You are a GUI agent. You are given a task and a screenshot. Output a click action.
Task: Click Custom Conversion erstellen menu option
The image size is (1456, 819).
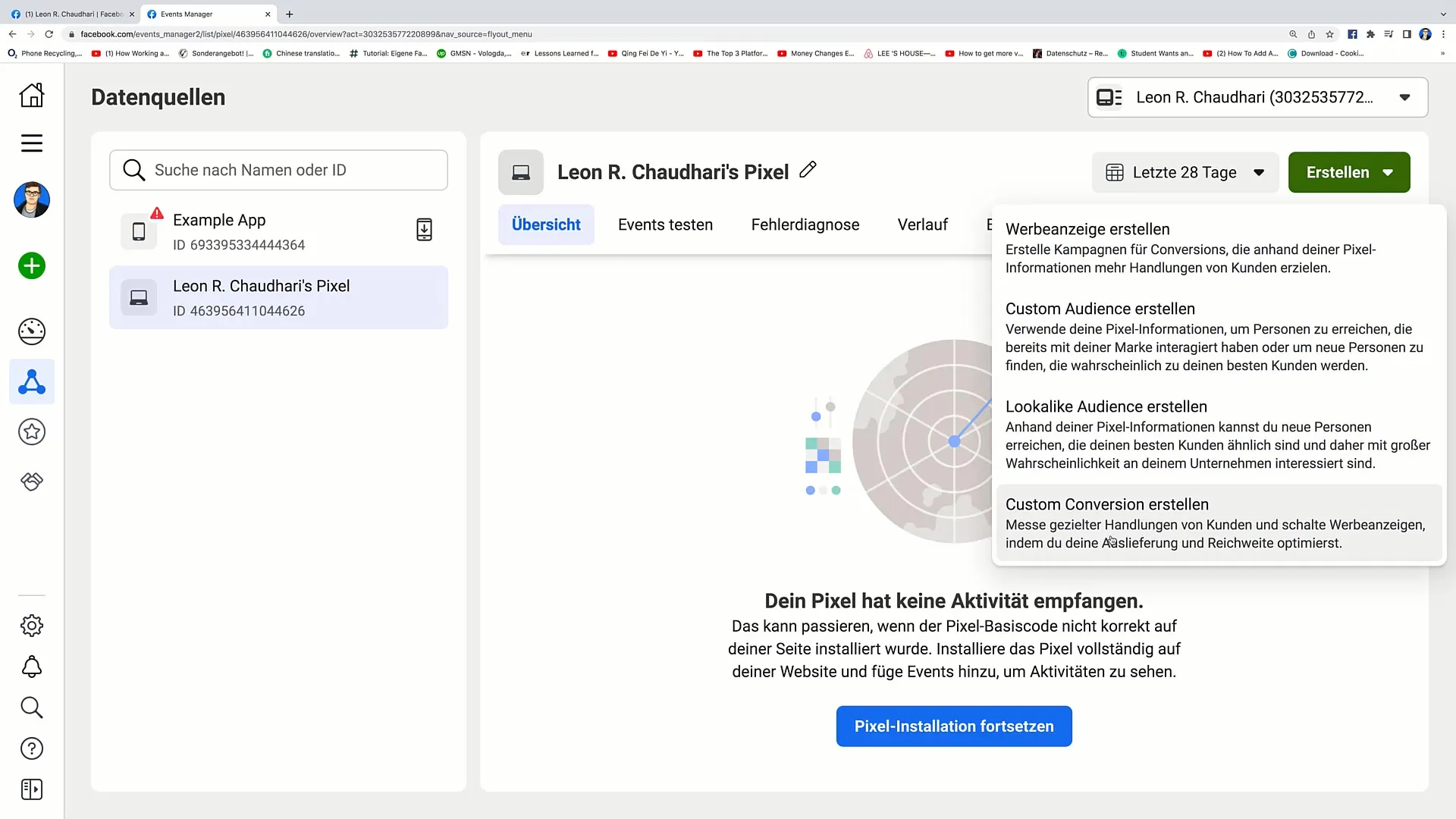1108,504
